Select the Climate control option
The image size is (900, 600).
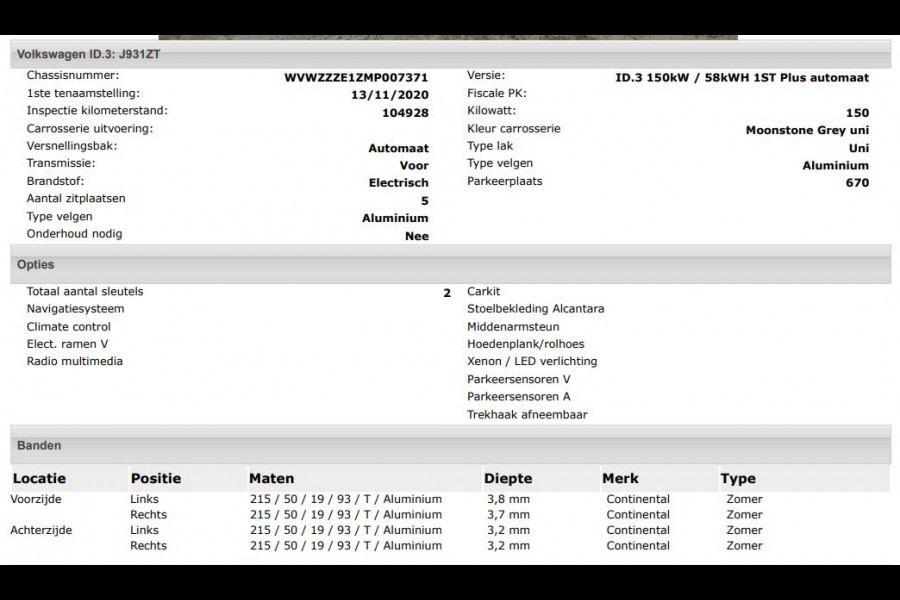pyautogui.click(x=69, y=326)
